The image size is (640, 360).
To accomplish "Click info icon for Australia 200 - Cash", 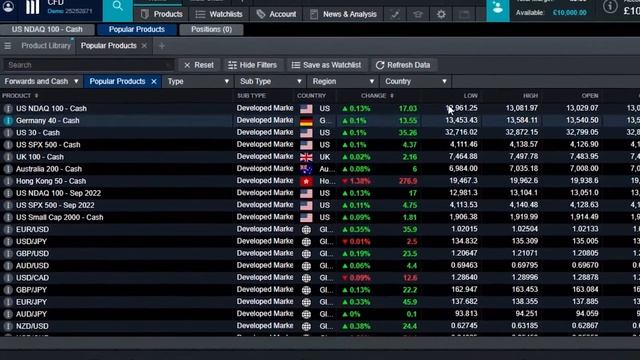I will tap(8, 169).
